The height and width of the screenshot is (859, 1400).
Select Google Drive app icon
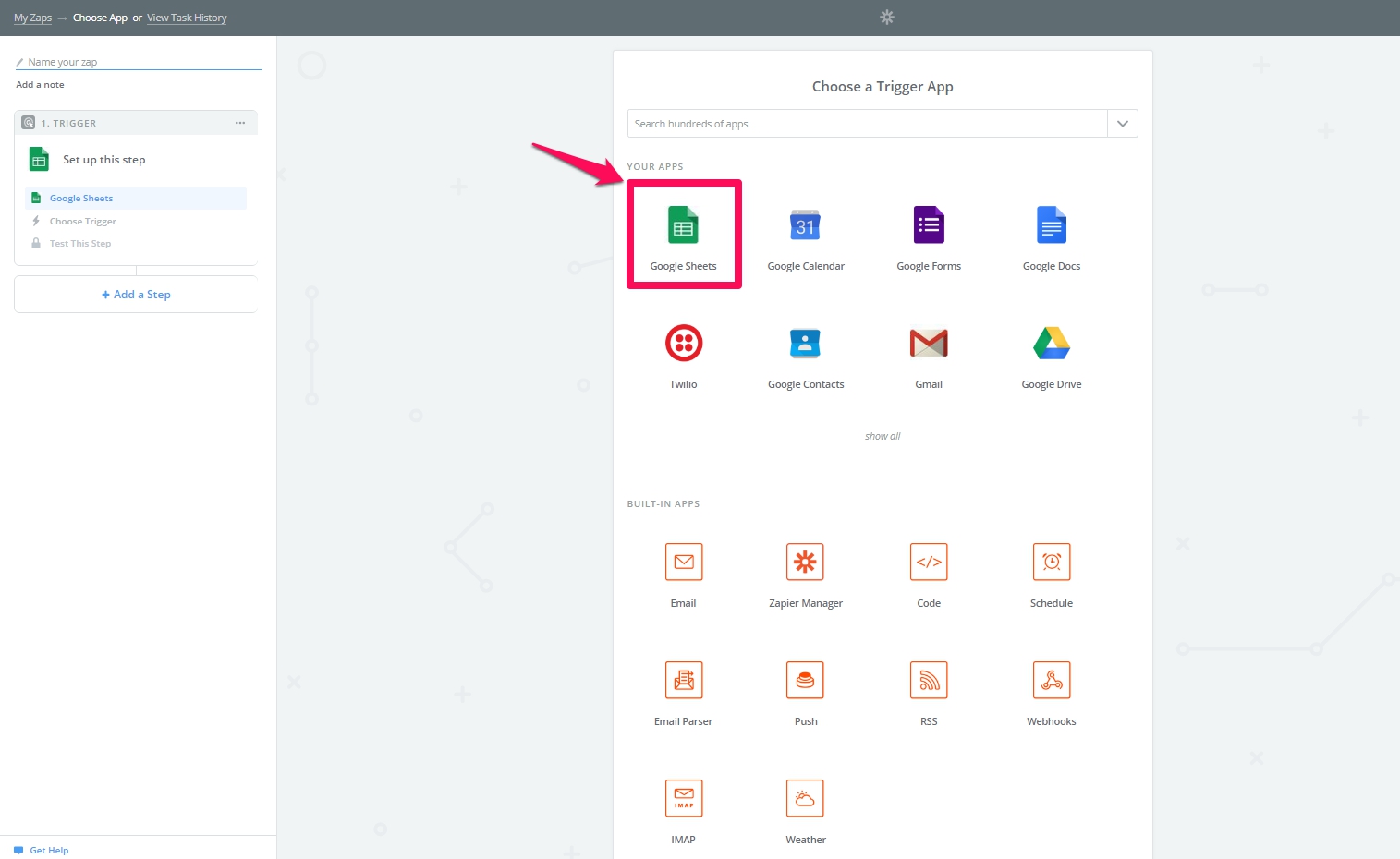coord(1051,344)
